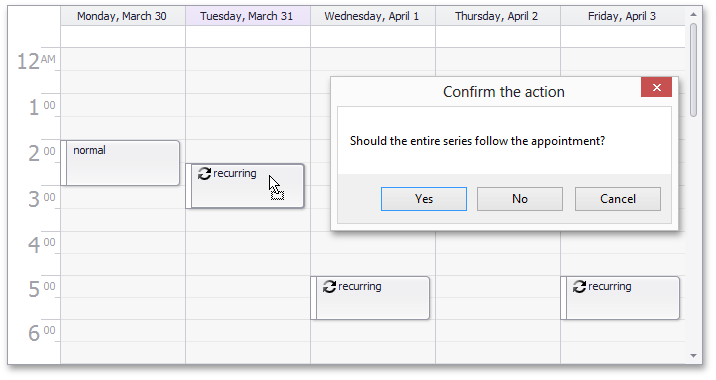The image size is (716, 380).
Task: Click Yes to move entire series
Action: tap(424, 199)
